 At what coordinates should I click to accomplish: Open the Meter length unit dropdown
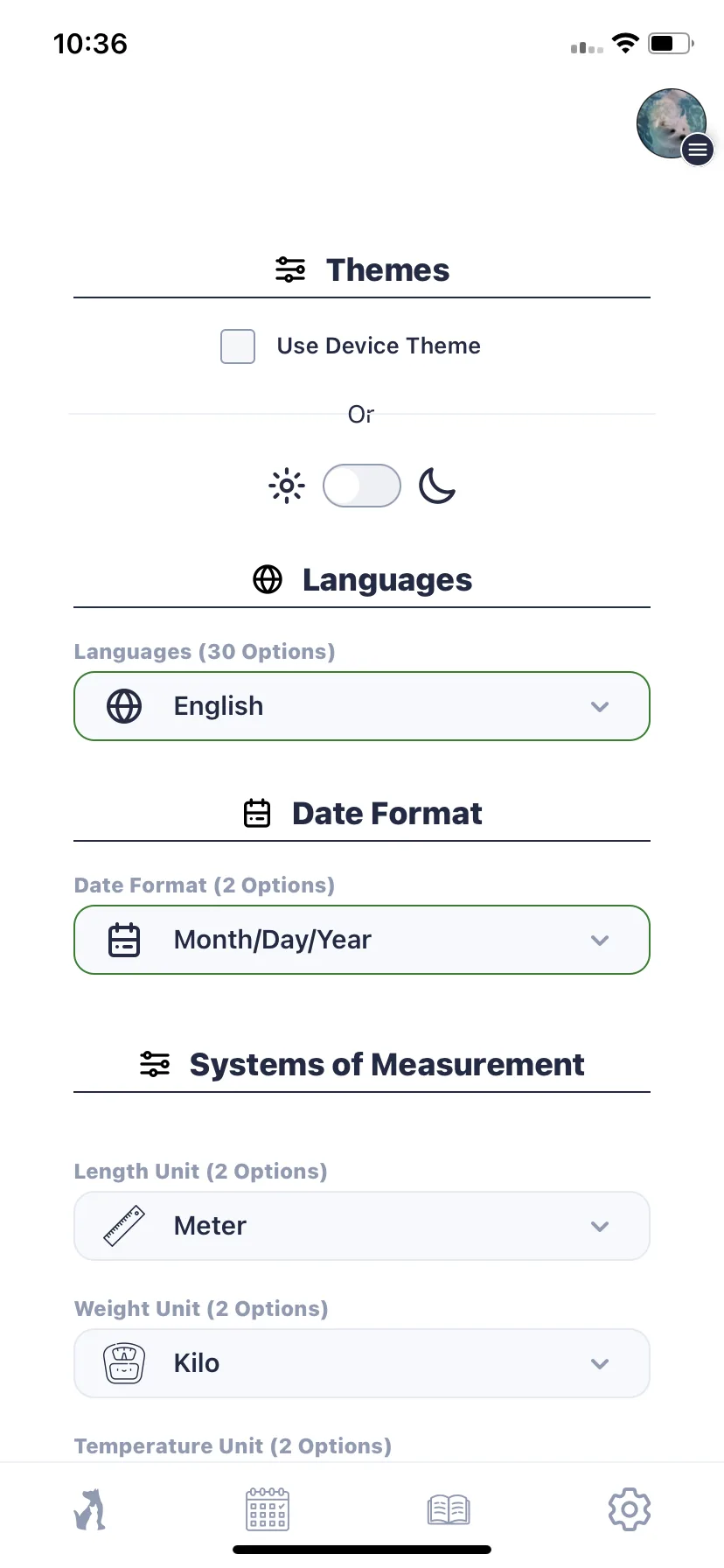point(362,1226)
